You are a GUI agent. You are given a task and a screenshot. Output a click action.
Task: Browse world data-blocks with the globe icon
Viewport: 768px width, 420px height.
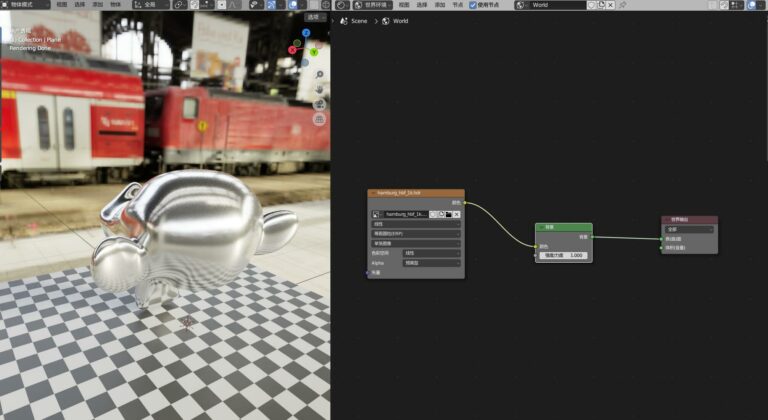[521, 5]
